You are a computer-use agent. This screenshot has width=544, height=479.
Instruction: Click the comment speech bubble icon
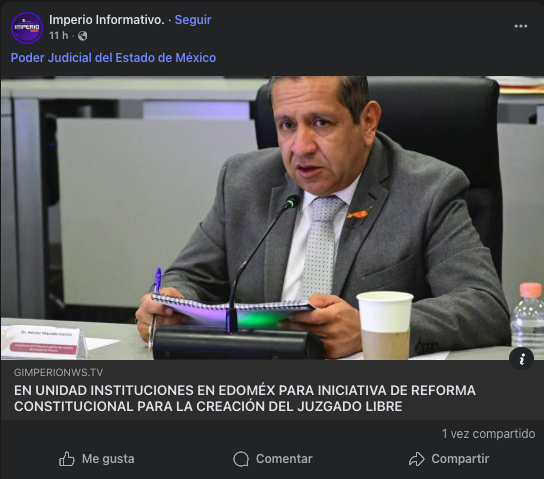pos(241,459)
